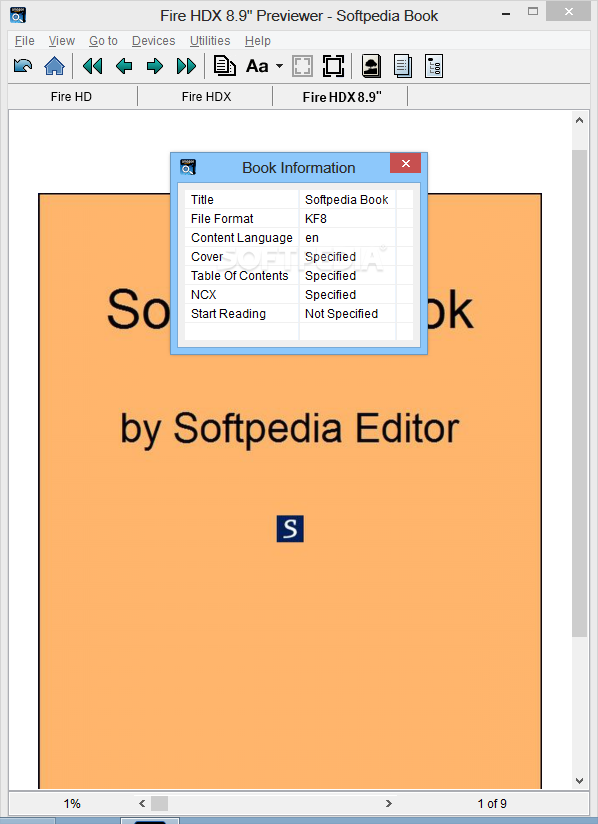Switch to the Fire HDX tab
Viewport: 598px width, 824px height.
[206, 97]
